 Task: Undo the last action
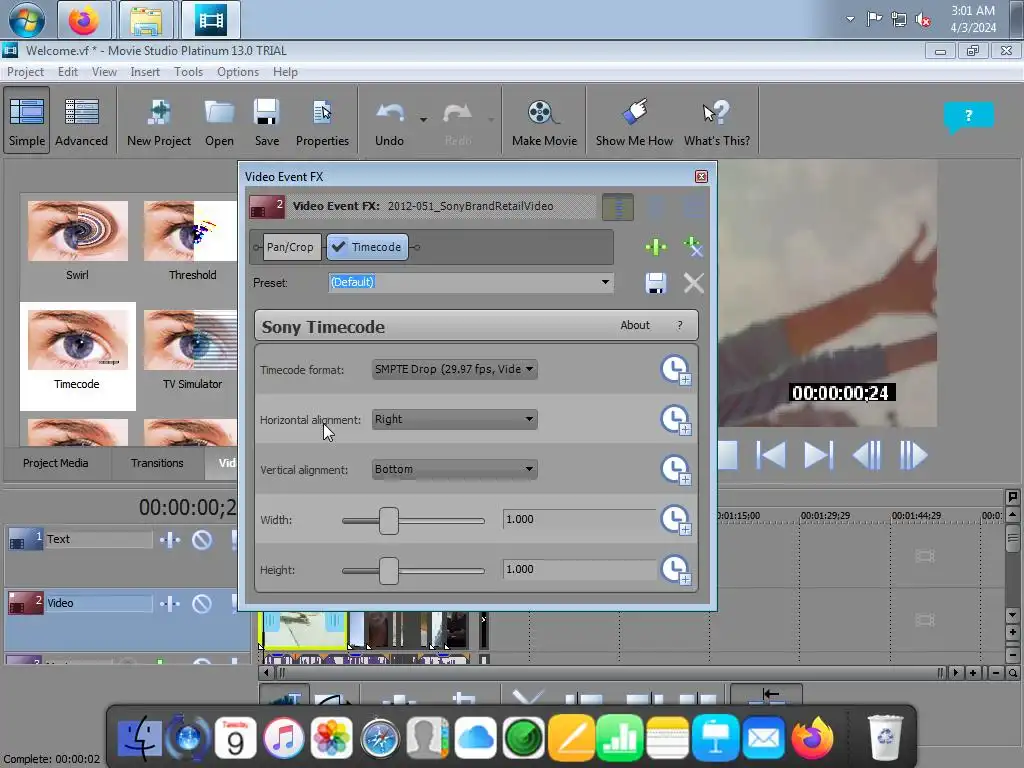[389, 121]
